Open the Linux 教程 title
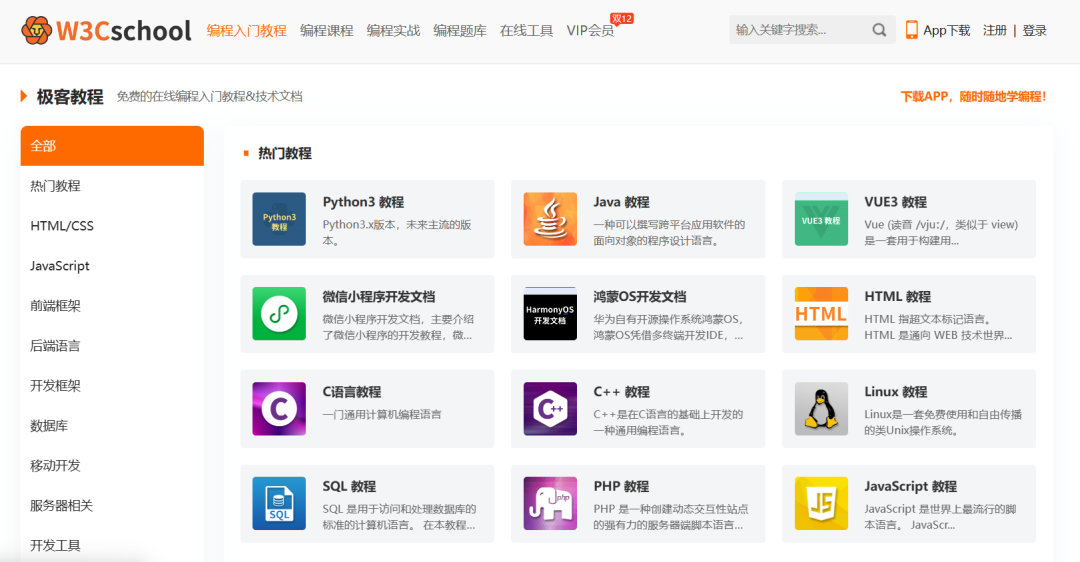 tap(895, 392)
